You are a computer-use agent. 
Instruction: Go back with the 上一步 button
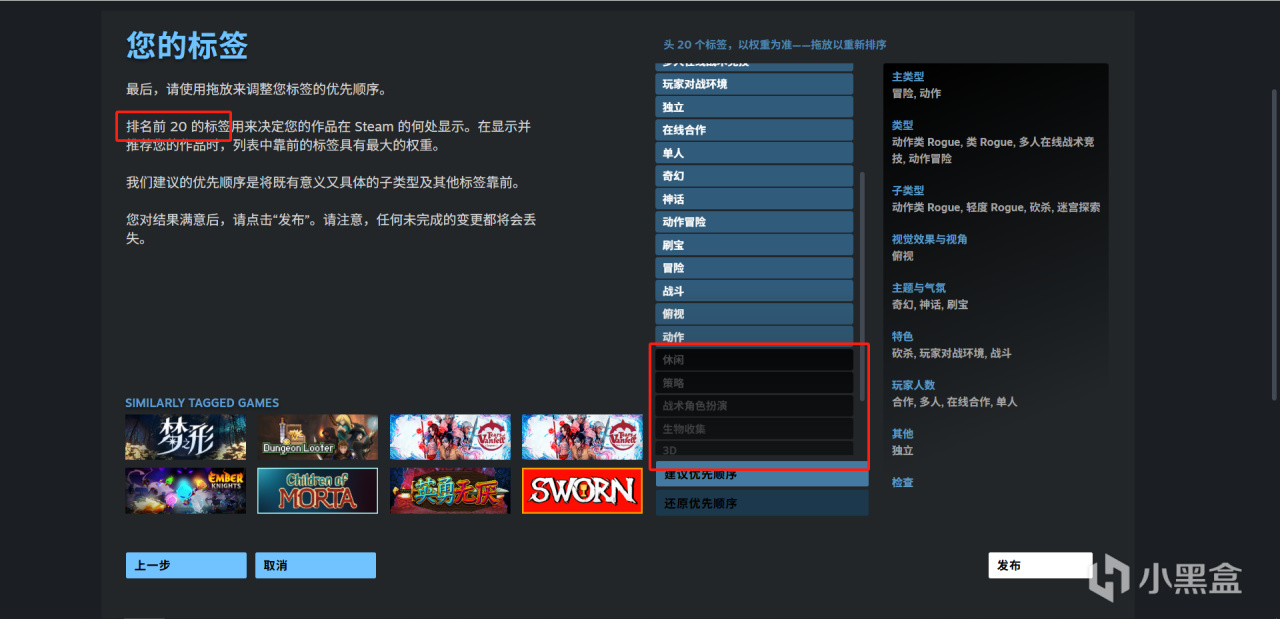pos(186,565)
